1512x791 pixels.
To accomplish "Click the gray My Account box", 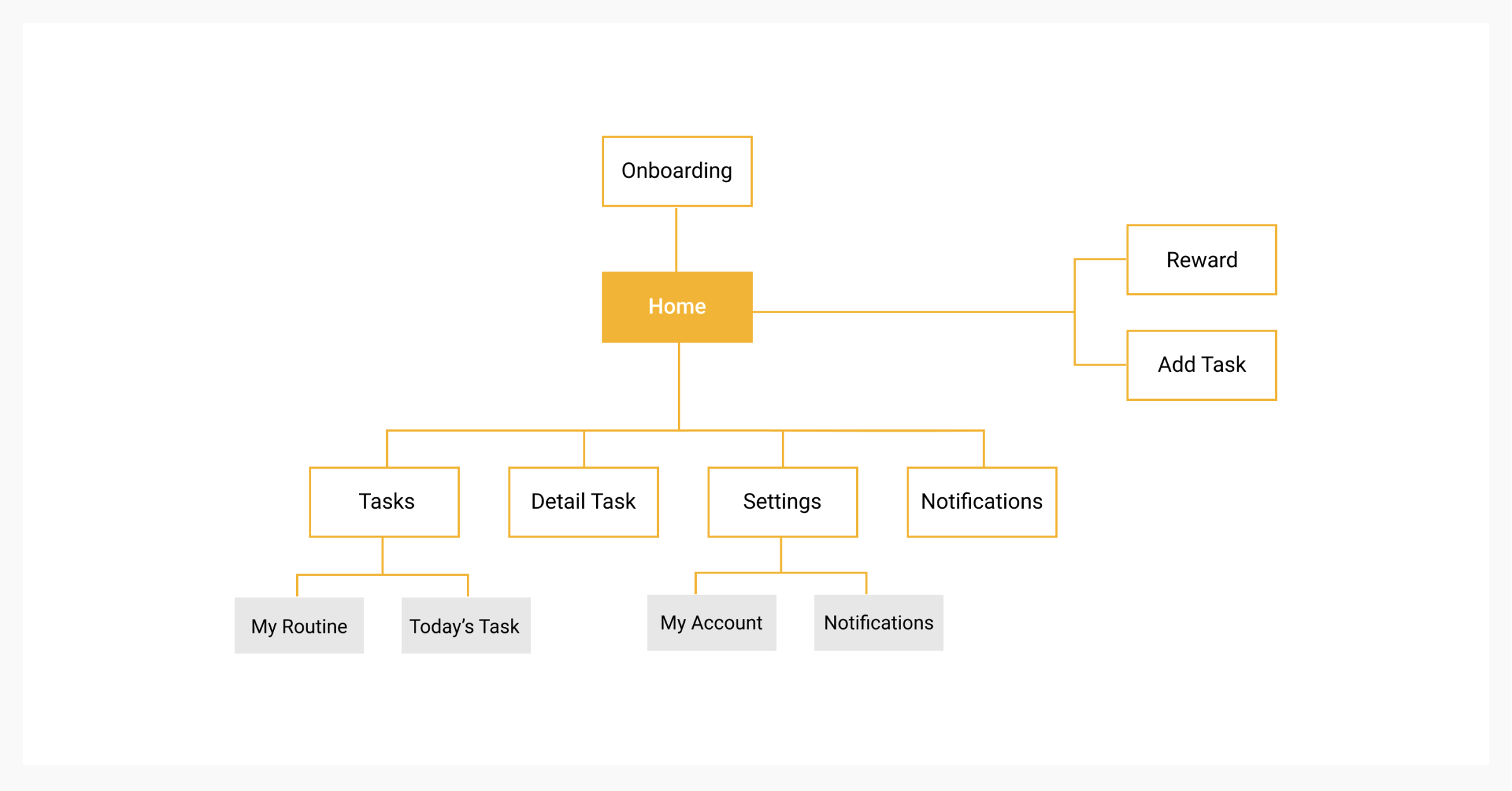I will click(711, 623).
